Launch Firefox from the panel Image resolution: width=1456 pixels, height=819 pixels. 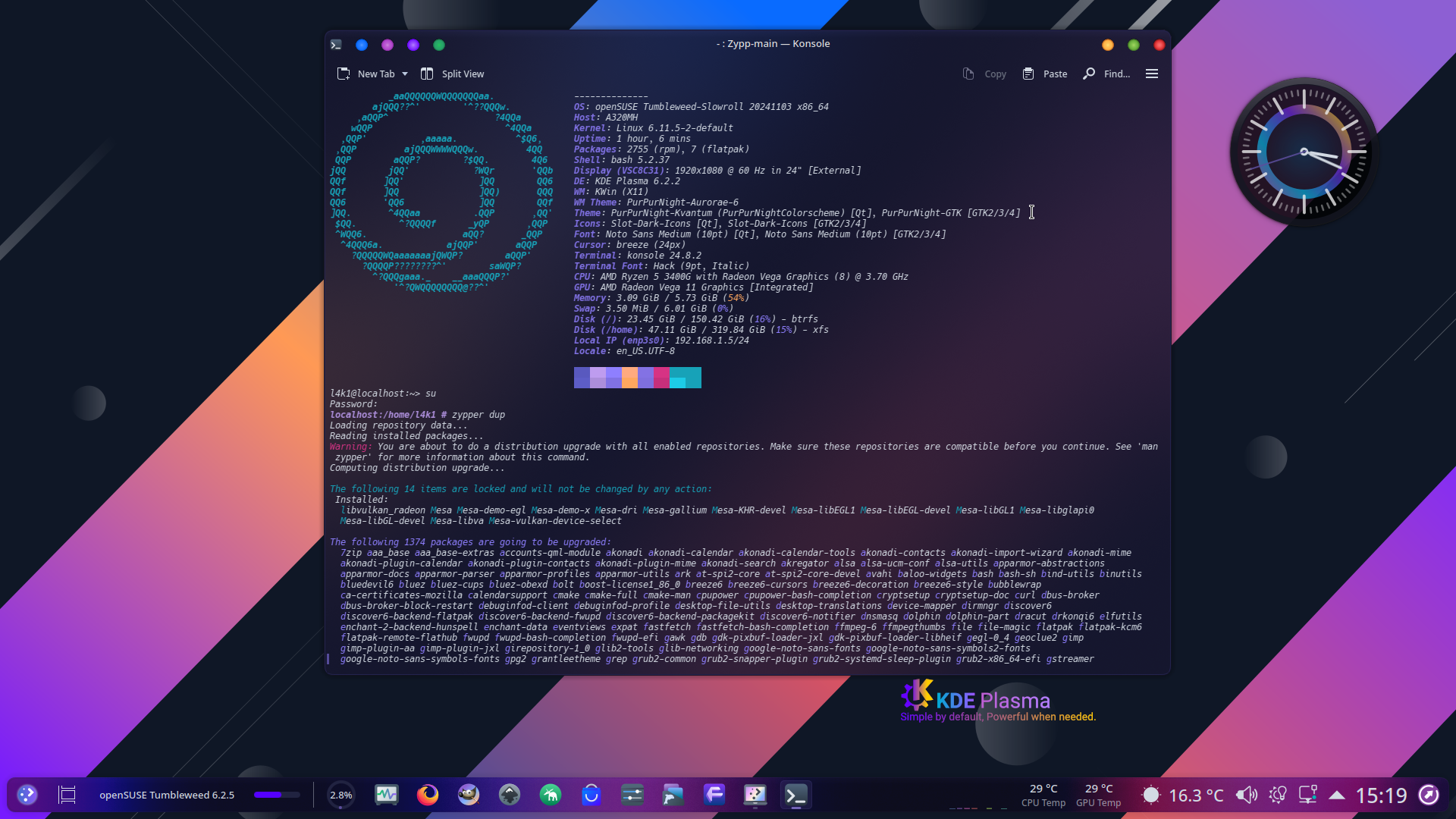coord(428,795)
